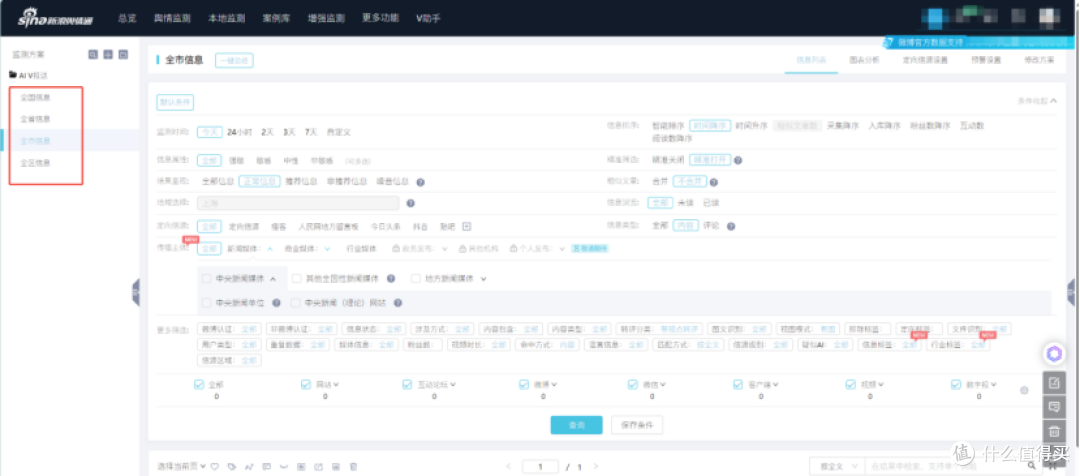Uncheck the 微博 checkbox
This screenshot has height=476, width=1080.
(524, 384)
